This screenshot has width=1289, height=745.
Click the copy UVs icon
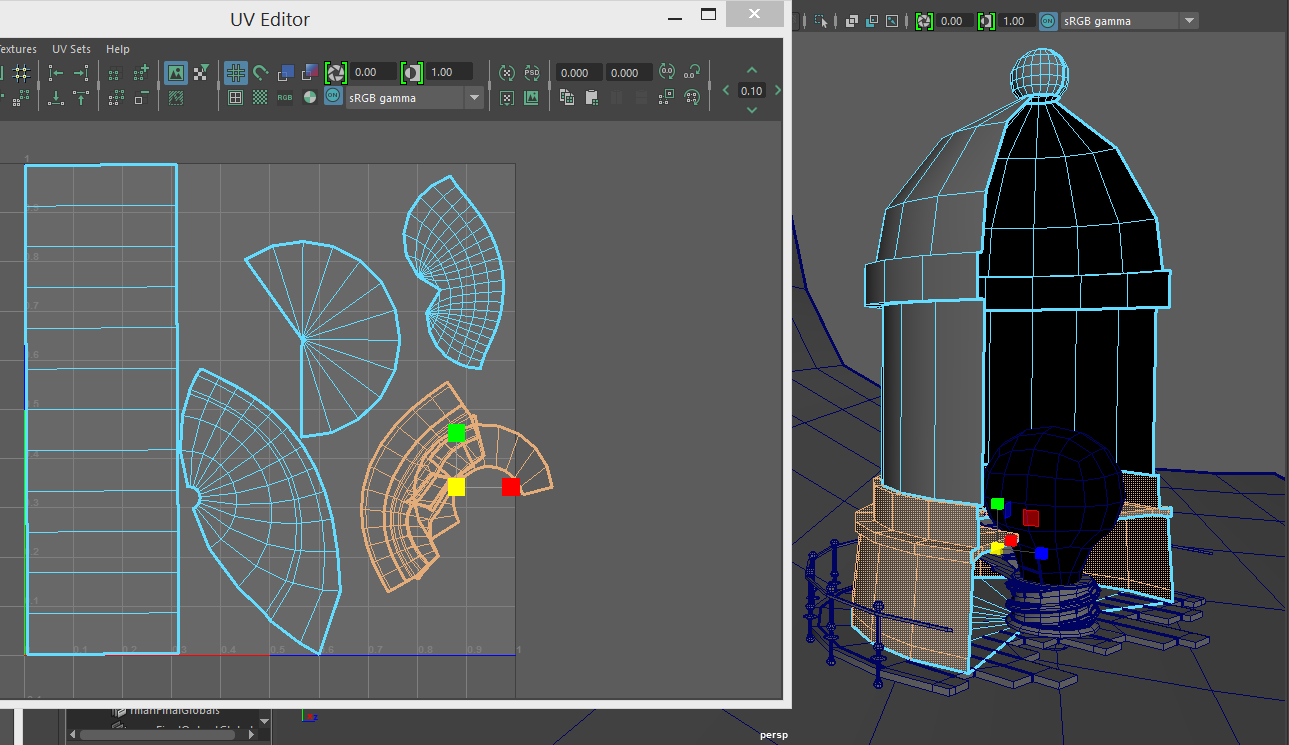[x=568, y=97]
